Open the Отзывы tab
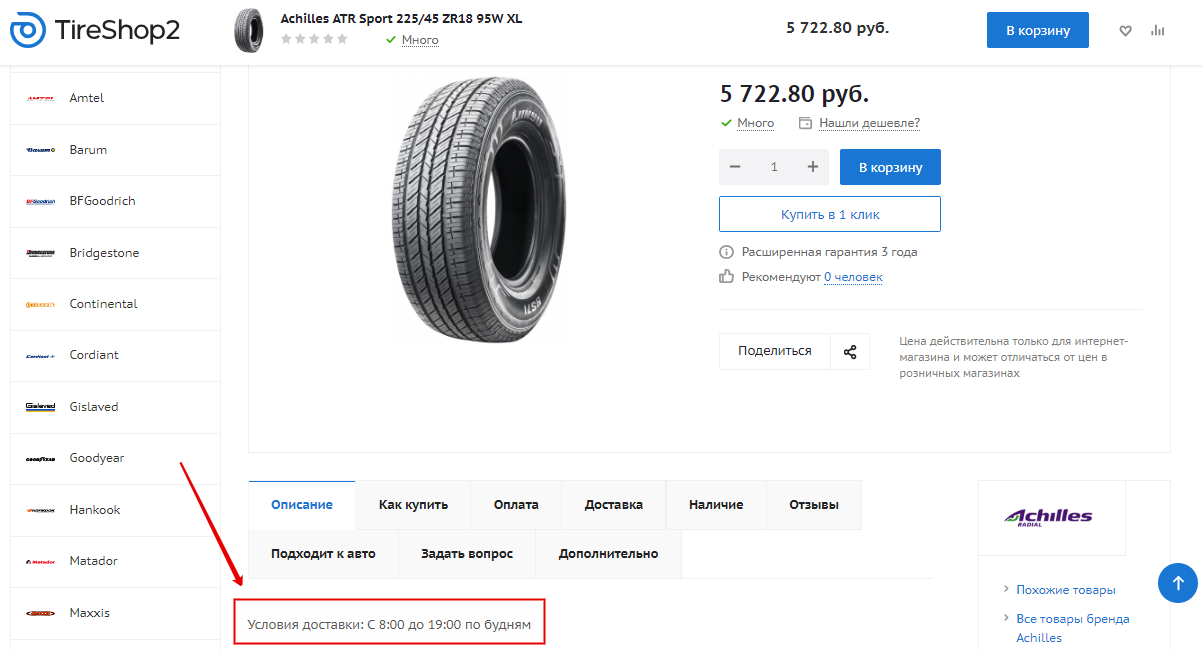 pos(814,505)
